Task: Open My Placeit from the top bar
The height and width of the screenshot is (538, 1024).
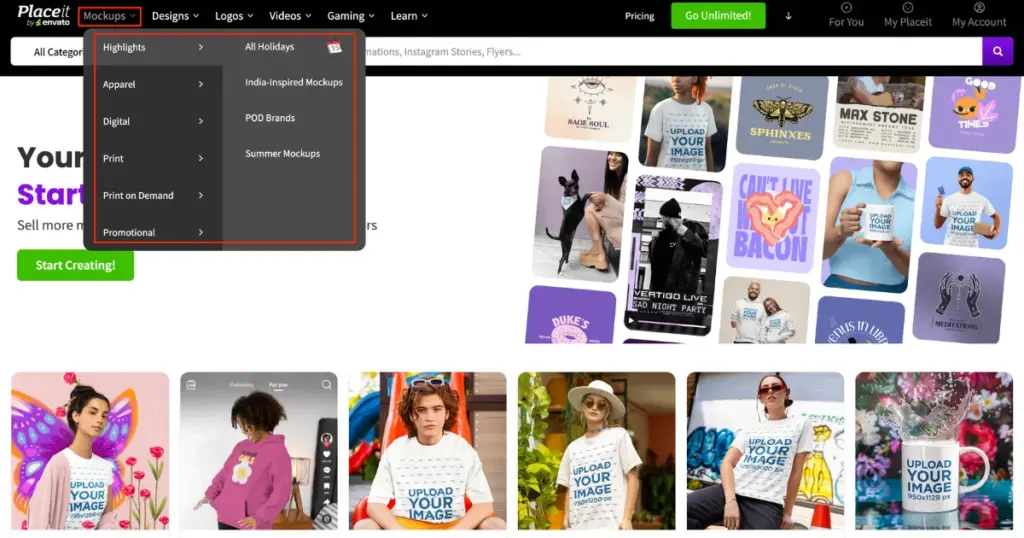Action: (x=907, y=15)
